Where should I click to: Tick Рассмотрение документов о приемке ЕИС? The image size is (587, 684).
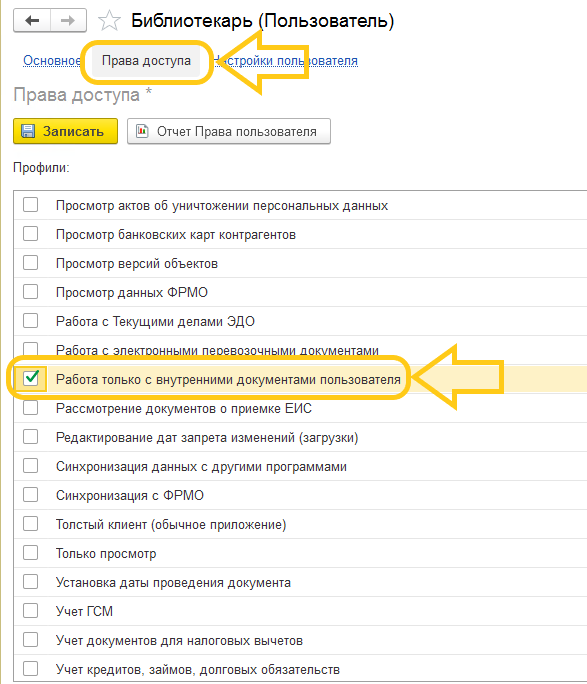coord(31,408)
